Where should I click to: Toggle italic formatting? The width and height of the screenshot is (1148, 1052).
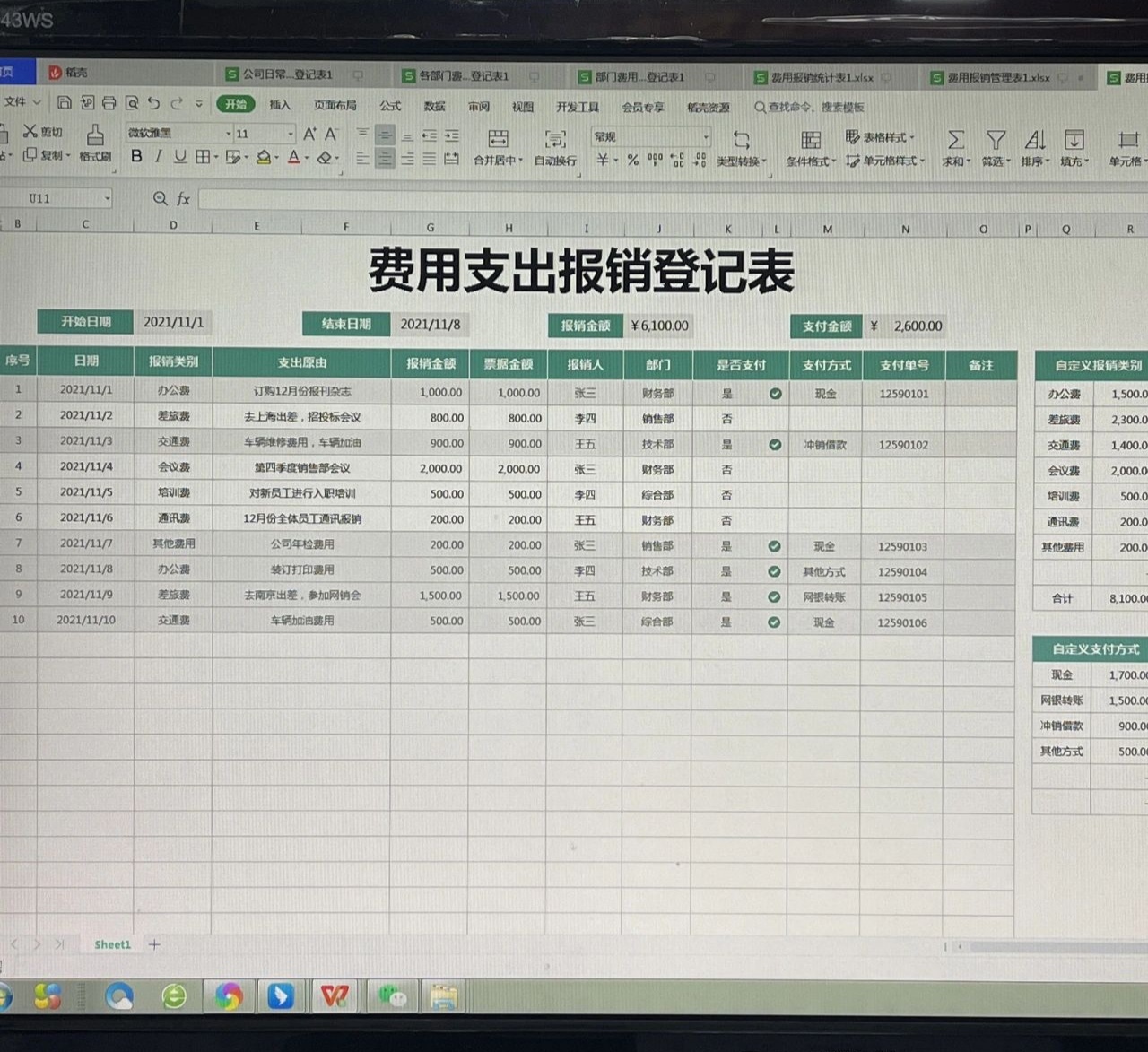click(x=158, y=156)
